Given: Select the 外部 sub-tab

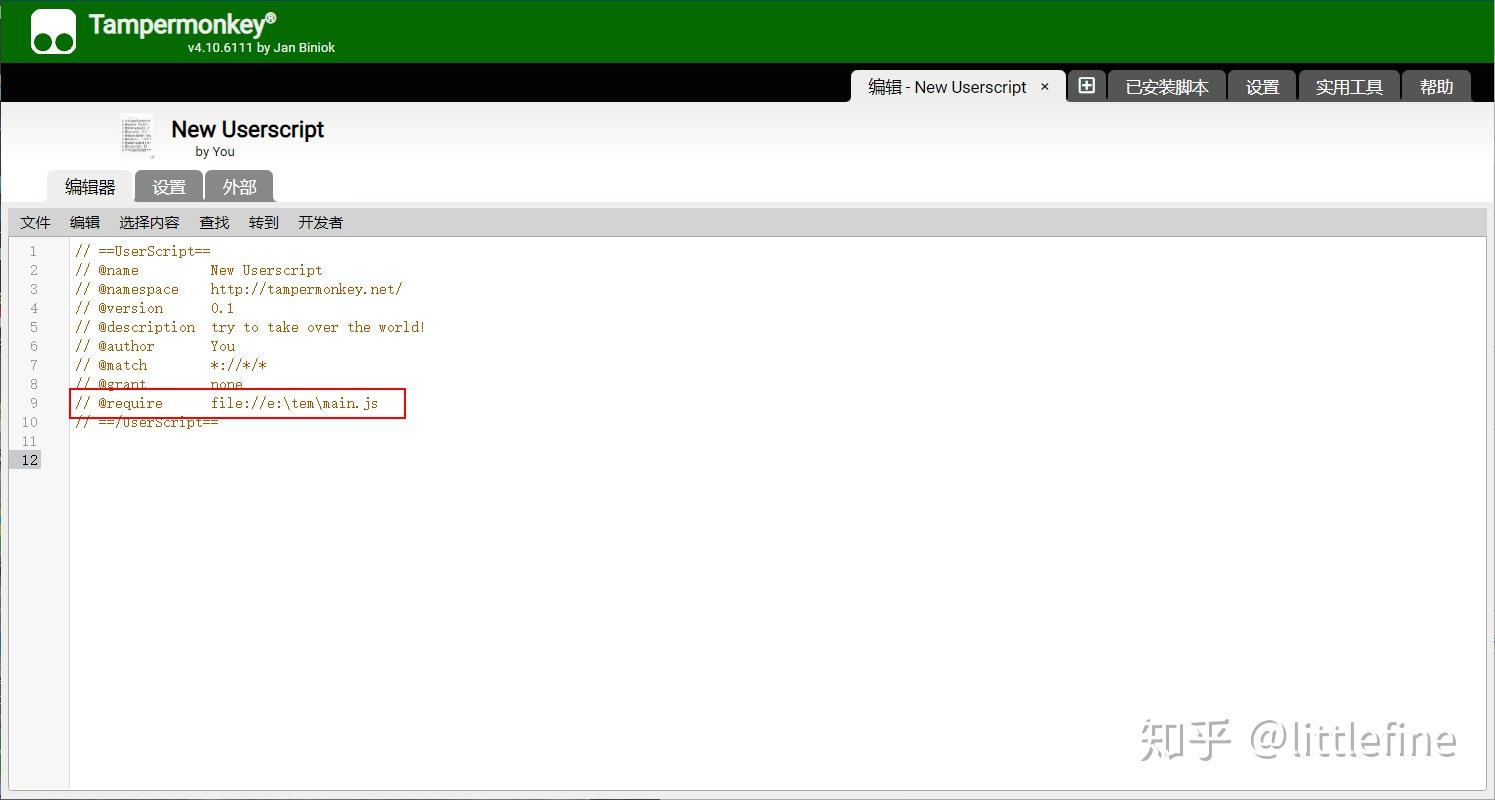Looking at the screenshot, I should coord(239,187).
